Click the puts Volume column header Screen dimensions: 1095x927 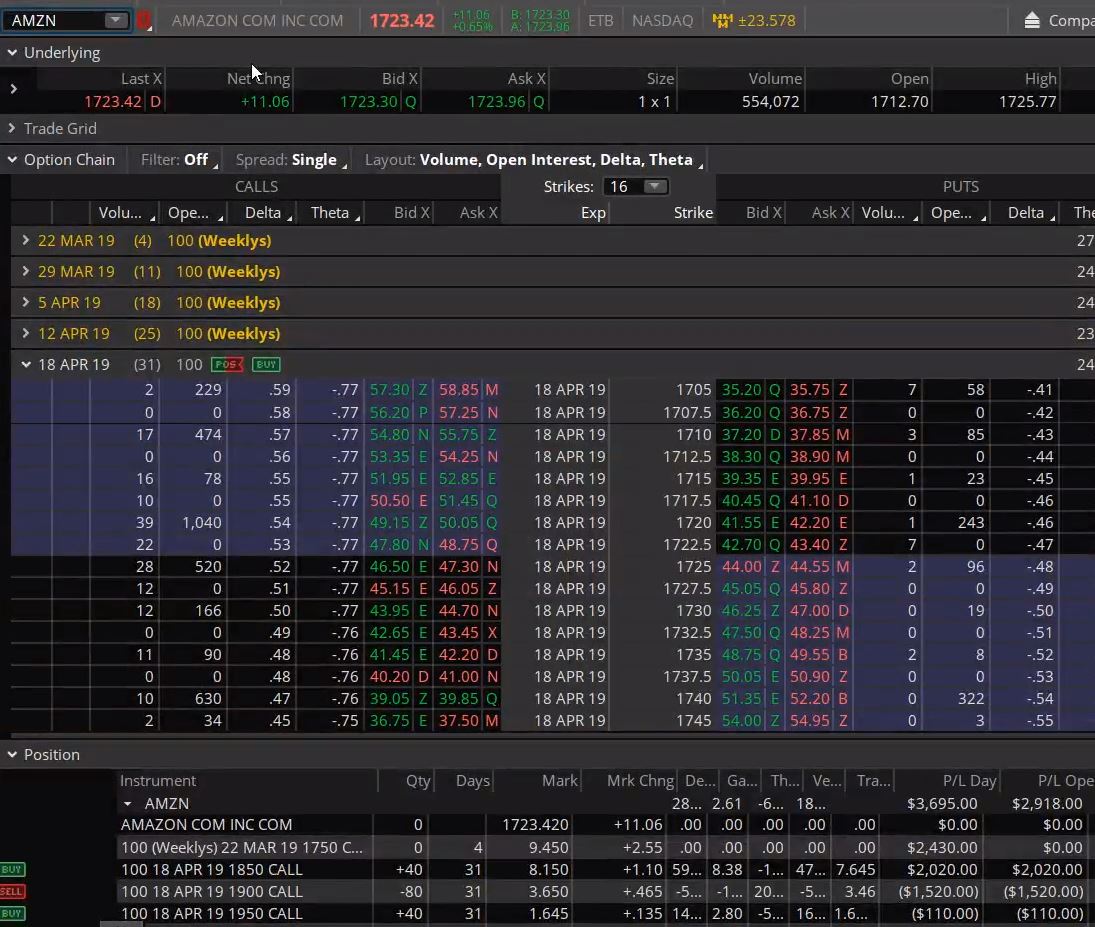pyautogui.click(x=888, y=212)
